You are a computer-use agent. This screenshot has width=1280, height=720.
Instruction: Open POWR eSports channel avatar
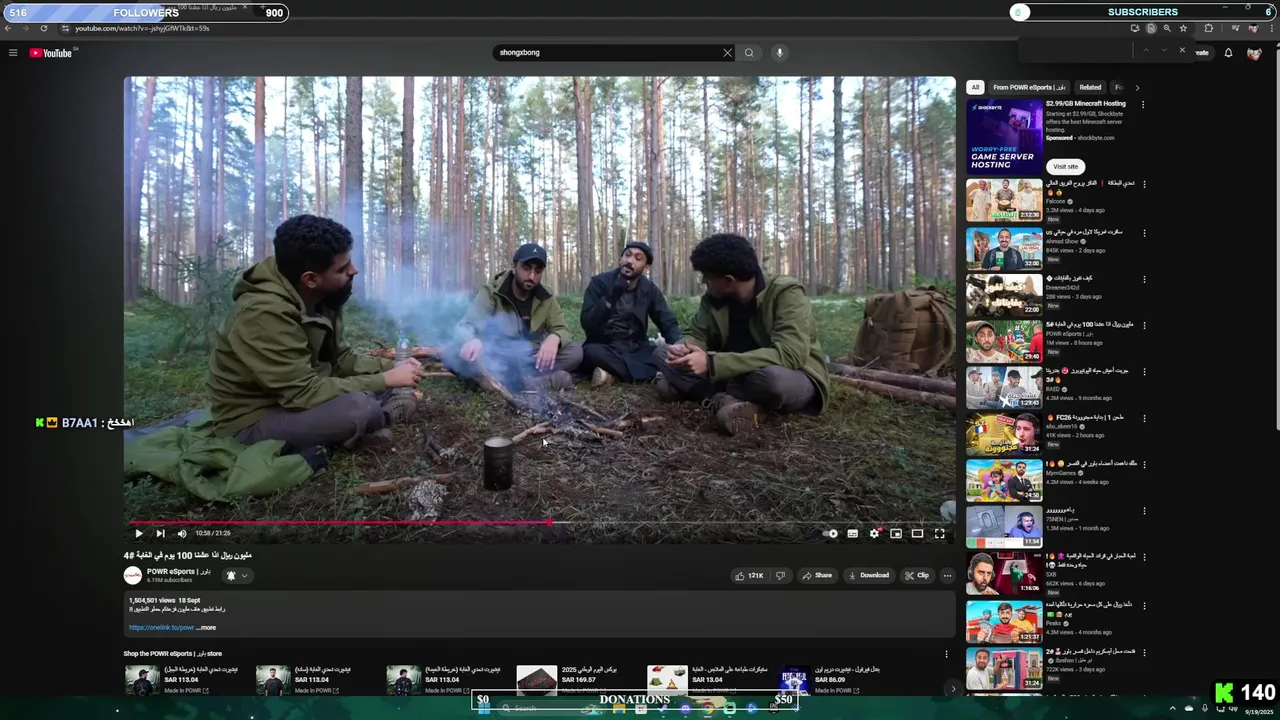(132, 575)
